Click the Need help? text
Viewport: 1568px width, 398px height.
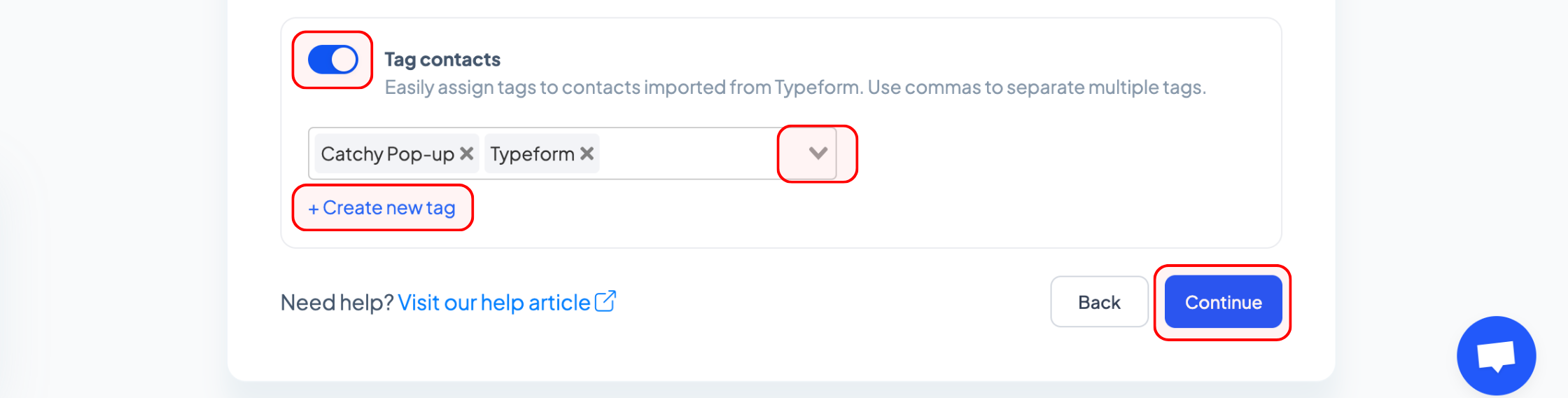tap(337, 303)
